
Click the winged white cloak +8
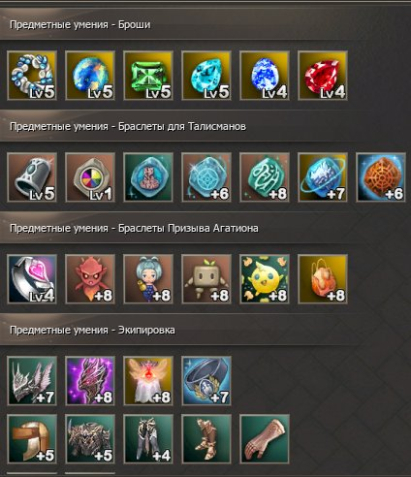pos(148,381)
